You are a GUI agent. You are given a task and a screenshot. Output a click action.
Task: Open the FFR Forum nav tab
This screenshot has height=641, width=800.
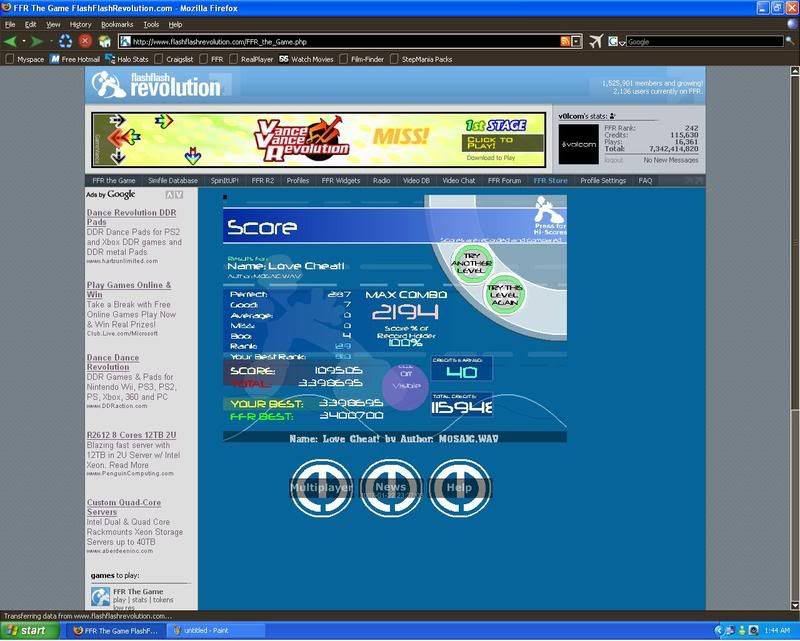[x=504, y=181]
